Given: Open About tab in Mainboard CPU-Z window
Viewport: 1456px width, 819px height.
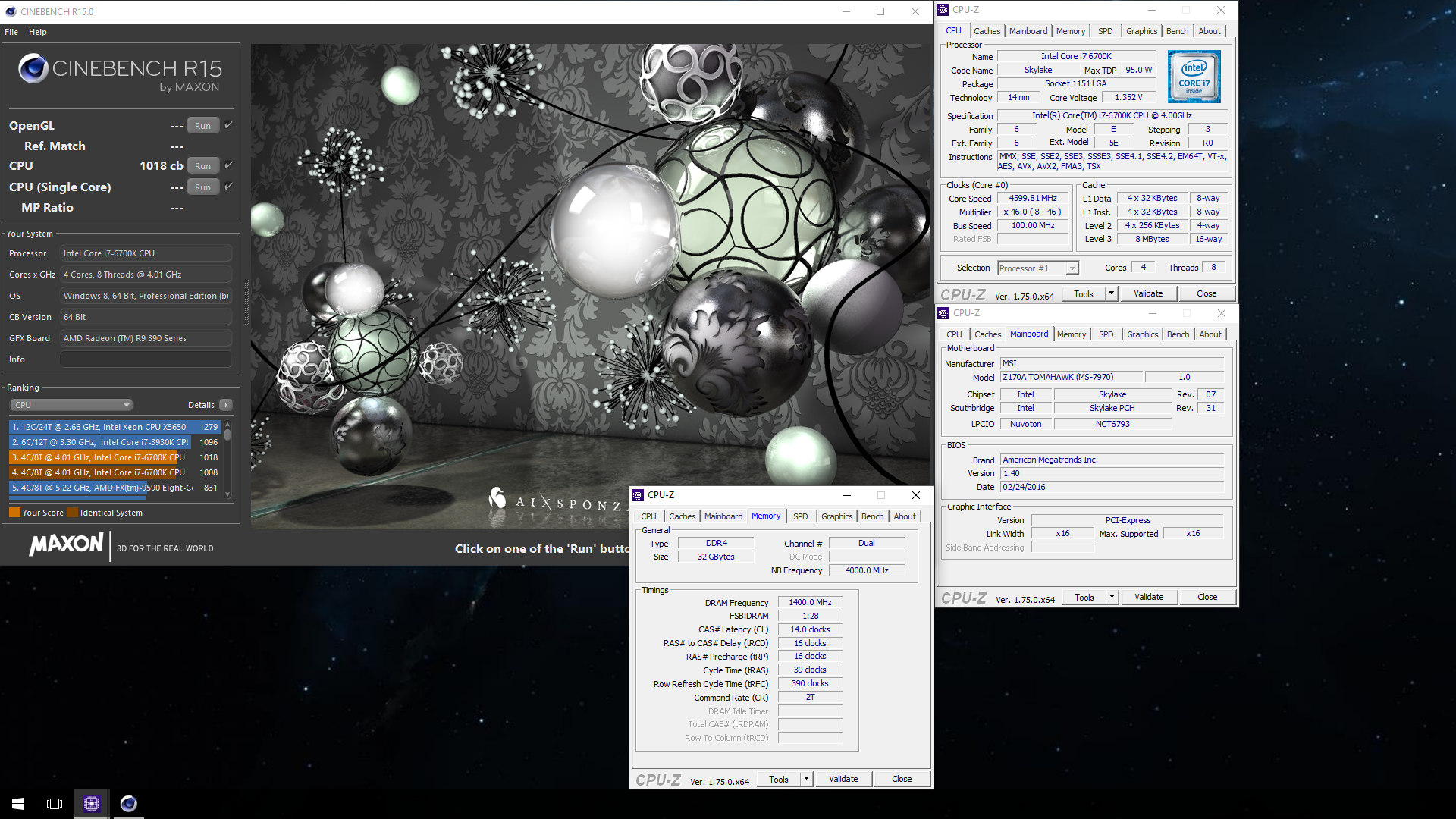Looking at the screenshot, I should pos(1210,334).
